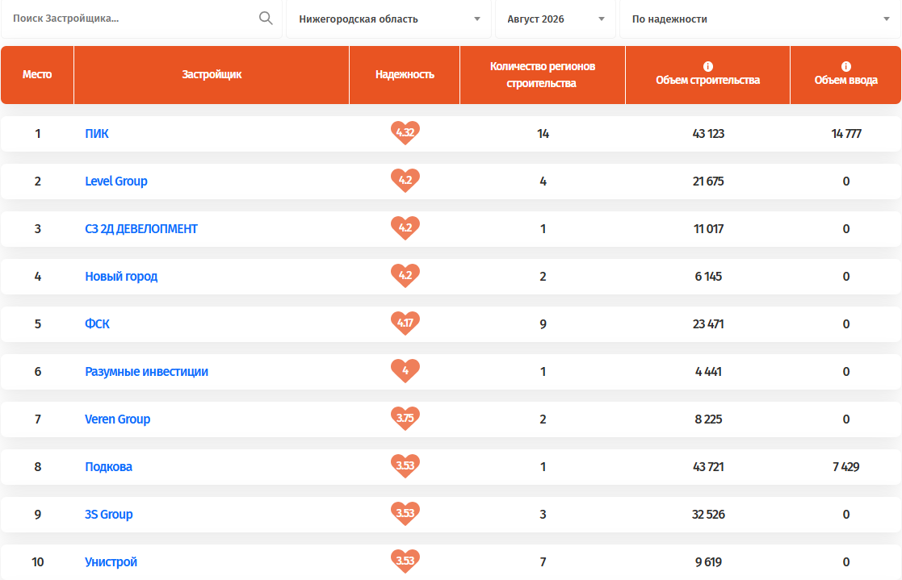Screen dimensions: 902x580
Task: Click the regions count 9 for ФСК
Action: click(x=543, y=324)
